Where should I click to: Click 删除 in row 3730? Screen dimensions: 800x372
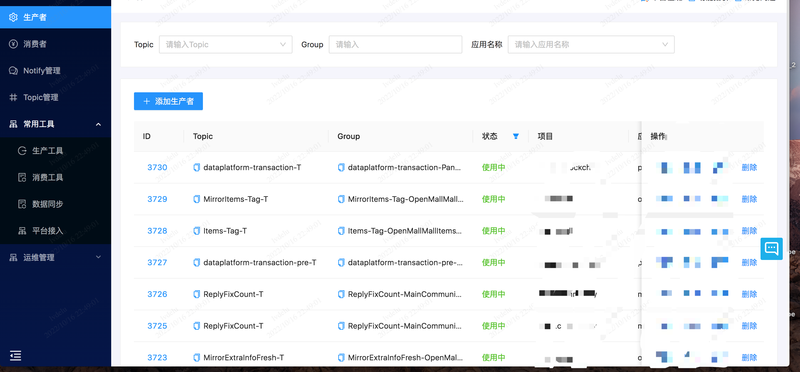click(x=749, y=167)
